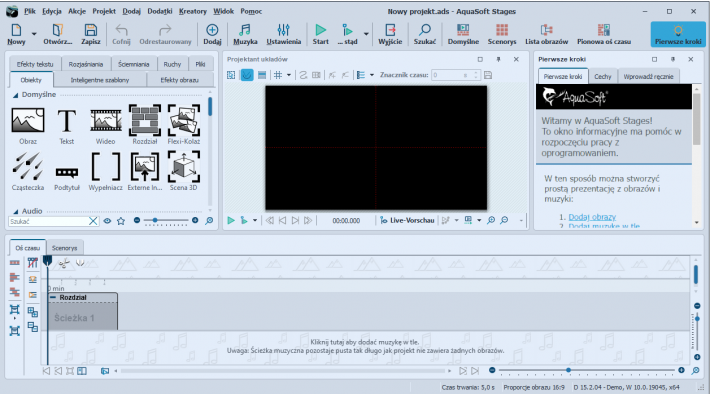Viewport: 710px width, 394px height.
Task: Toggle grid display in layout designer
Action: click(278, 75)
